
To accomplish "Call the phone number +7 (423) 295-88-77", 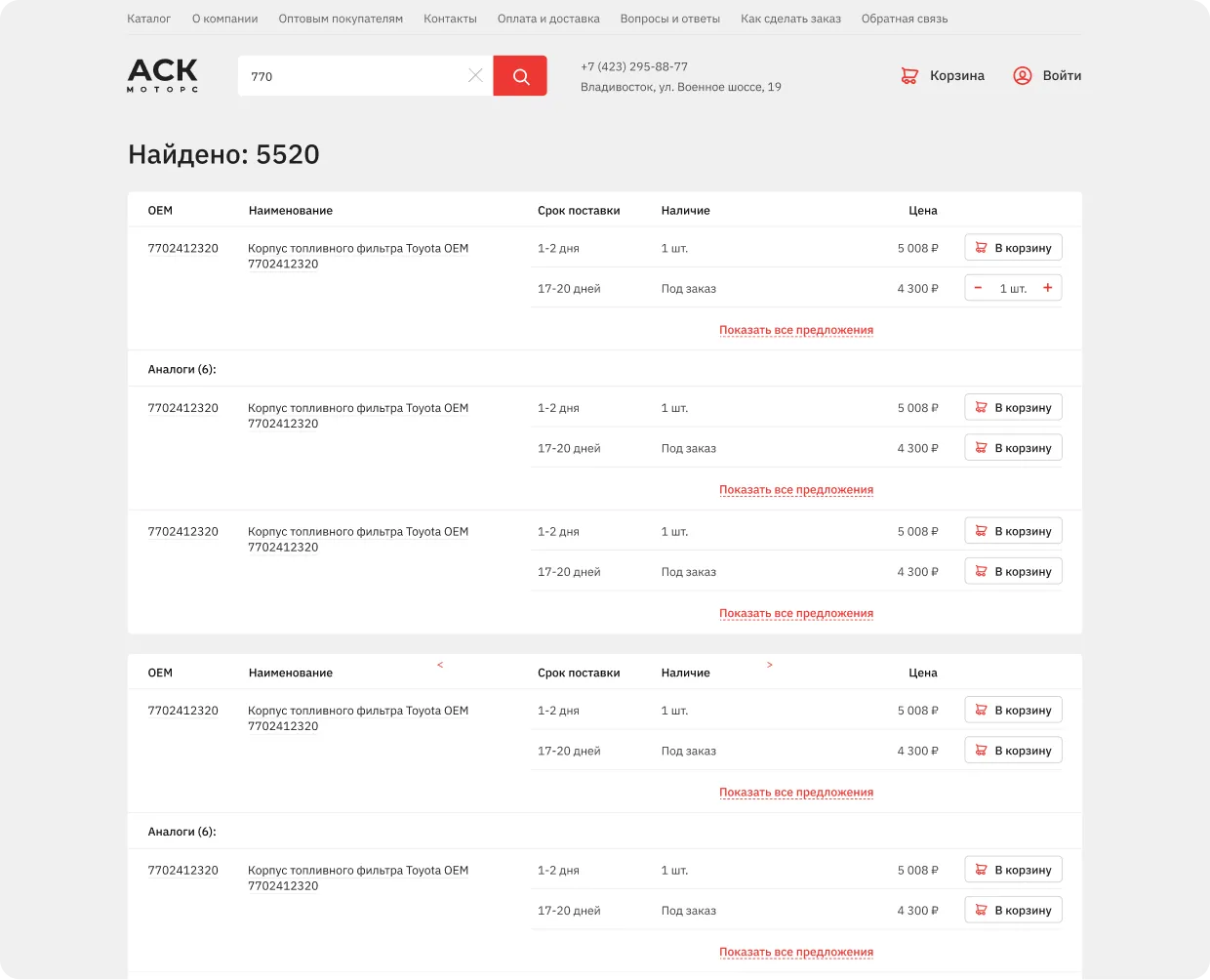I will [634, 66].
